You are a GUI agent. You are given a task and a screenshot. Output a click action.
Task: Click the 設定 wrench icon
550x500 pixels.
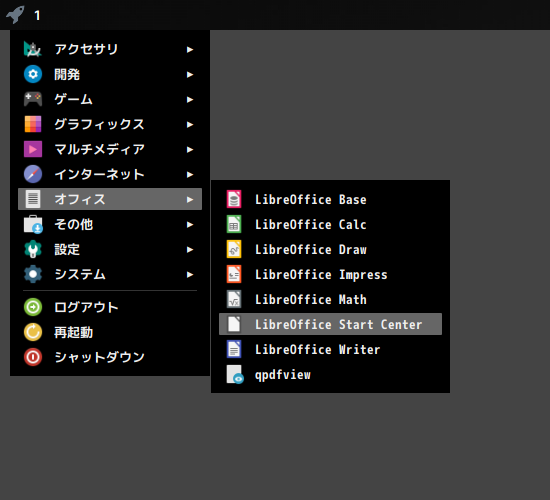click(33, 249)
